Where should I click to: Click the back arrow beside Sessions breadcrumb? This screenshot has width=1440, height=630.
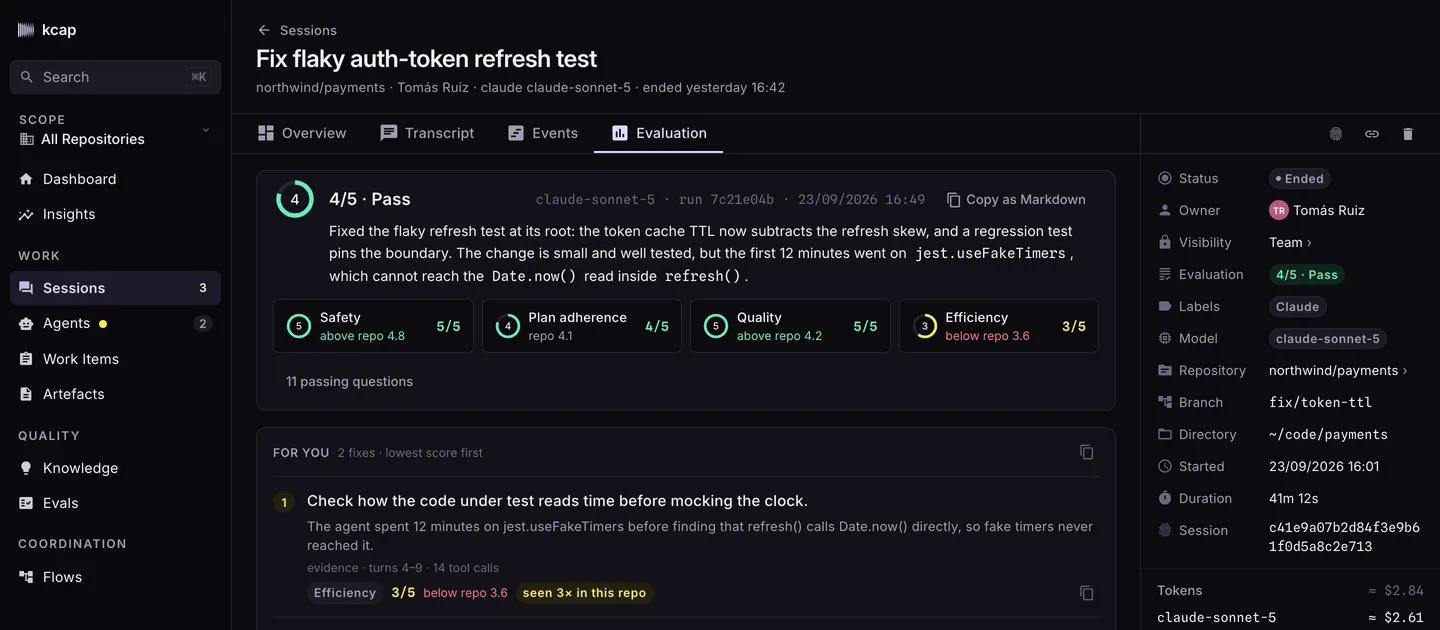[264, 30]
